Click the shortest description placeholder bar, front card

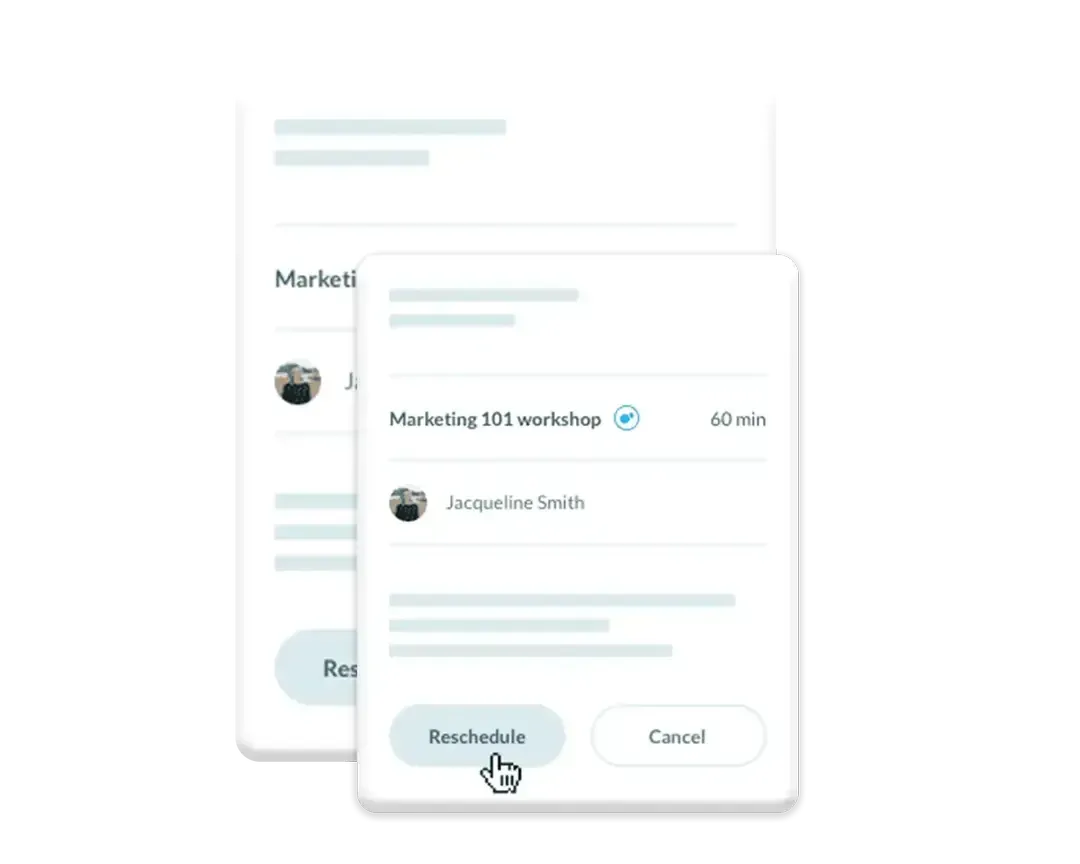[499, 626]
